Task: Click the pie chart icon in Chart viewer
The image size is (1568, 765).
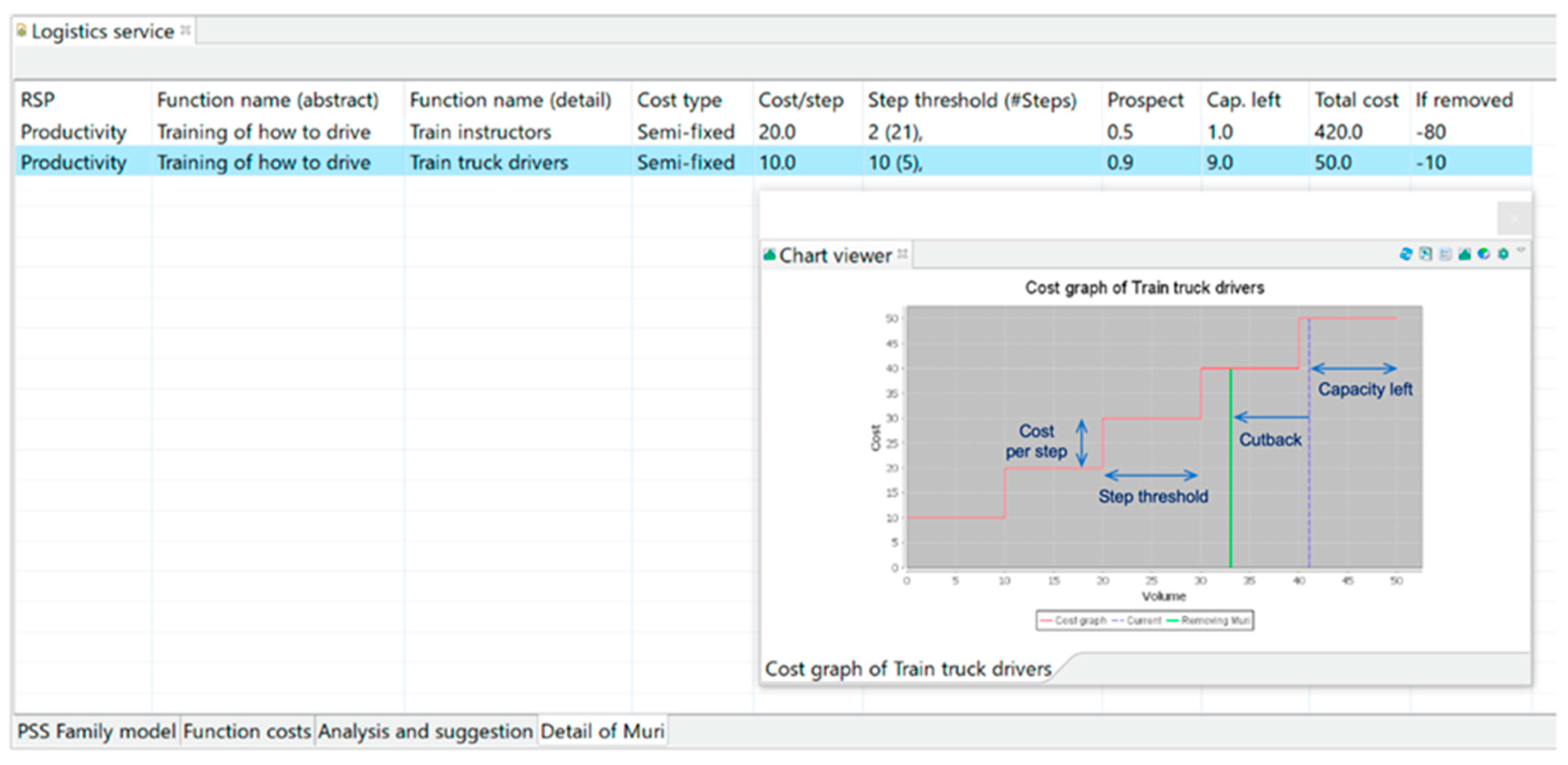Action: click(1484, 254)
